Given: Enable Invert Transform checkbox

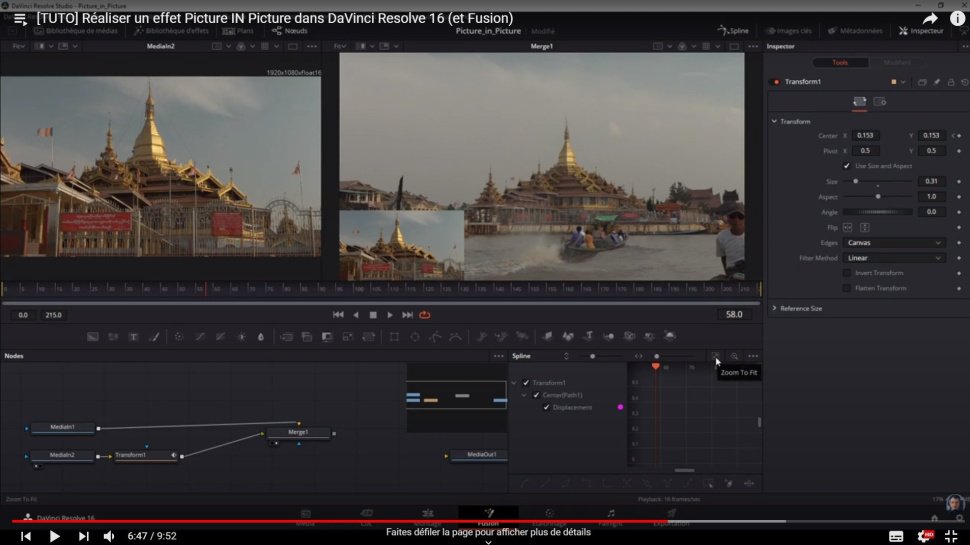Looking at the screenshot, I should coord(846,273).
